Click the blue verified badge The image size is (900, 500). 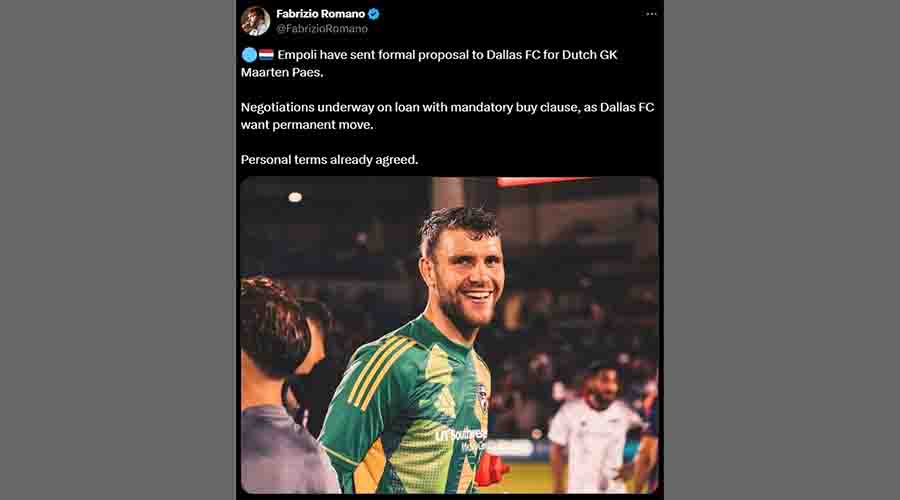click(x=374, y=14)
